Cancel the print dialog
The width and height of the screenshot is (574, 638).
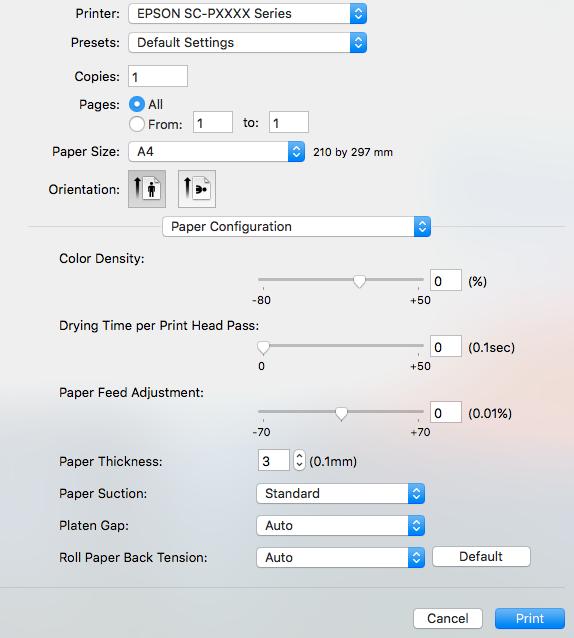point(447,618)
